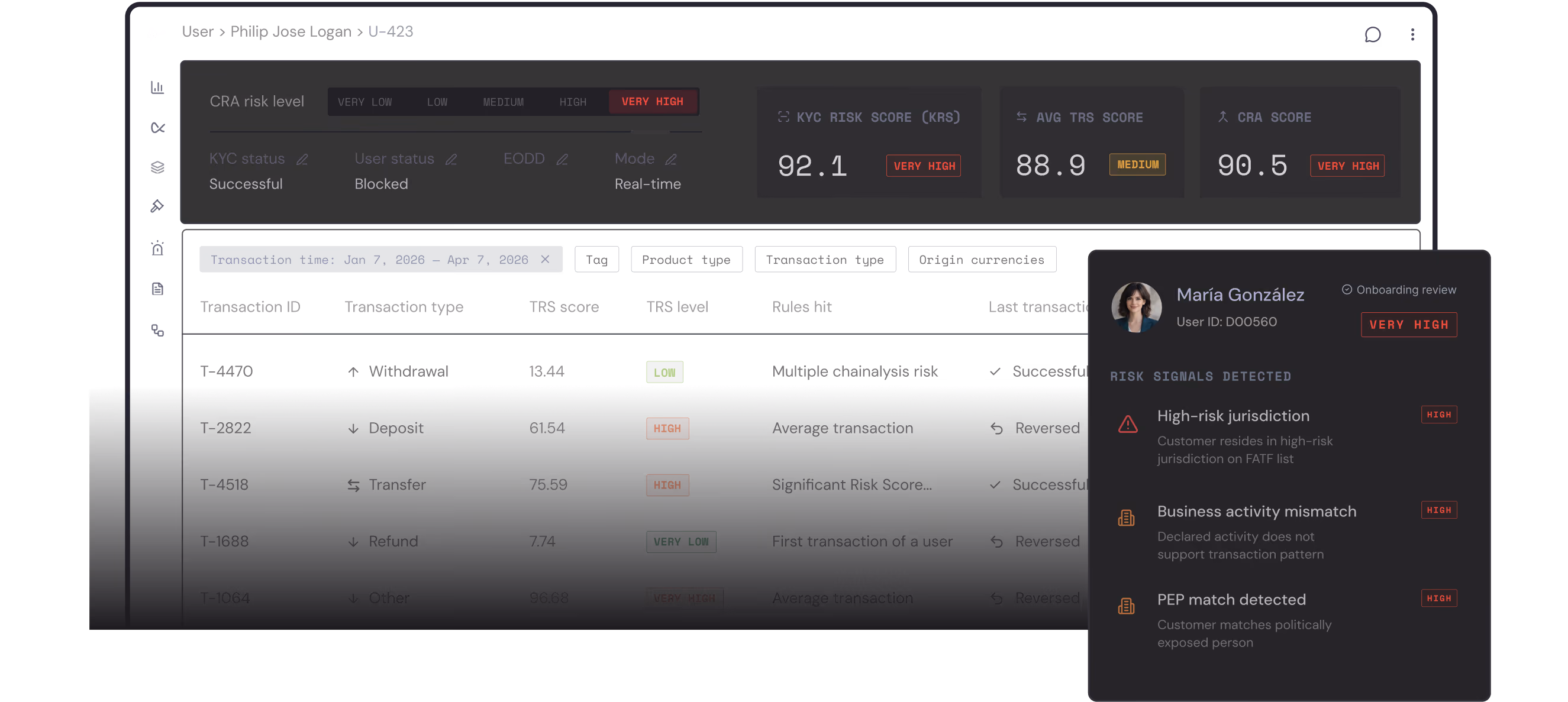Click the infinity-loop sidebar icon
The image size is (1568, 702).
(x=157, y=128)
